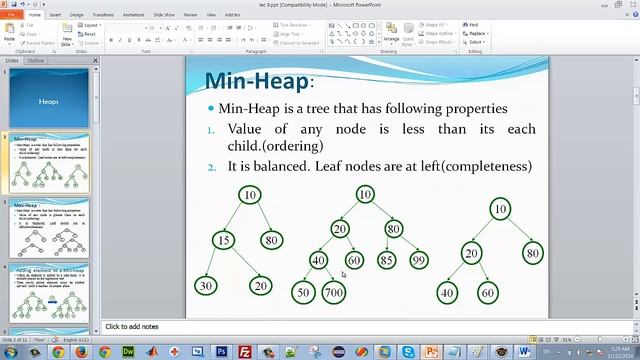Screen dimensions: 640x360
Task: Open the Shape Outline color menu
Action: (x=436, y=33)
